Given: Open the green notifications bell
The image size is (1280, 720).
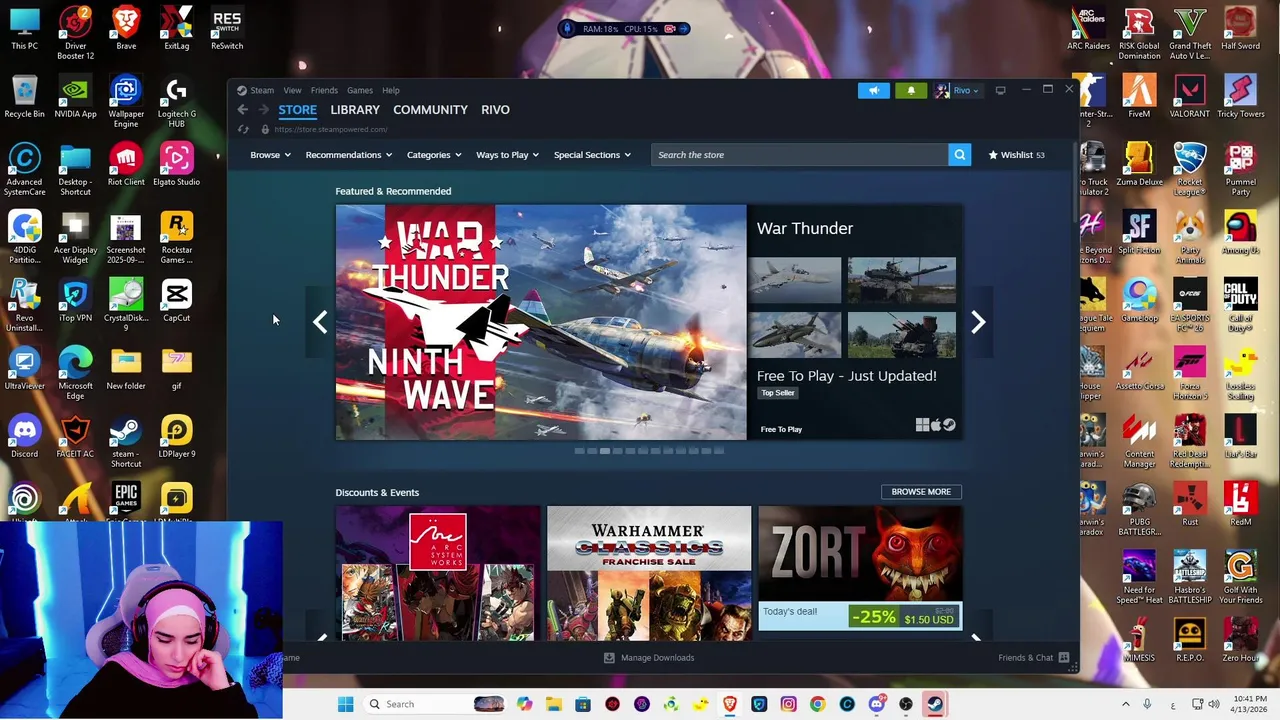Looking at the screenshot, I should (910, 90).
